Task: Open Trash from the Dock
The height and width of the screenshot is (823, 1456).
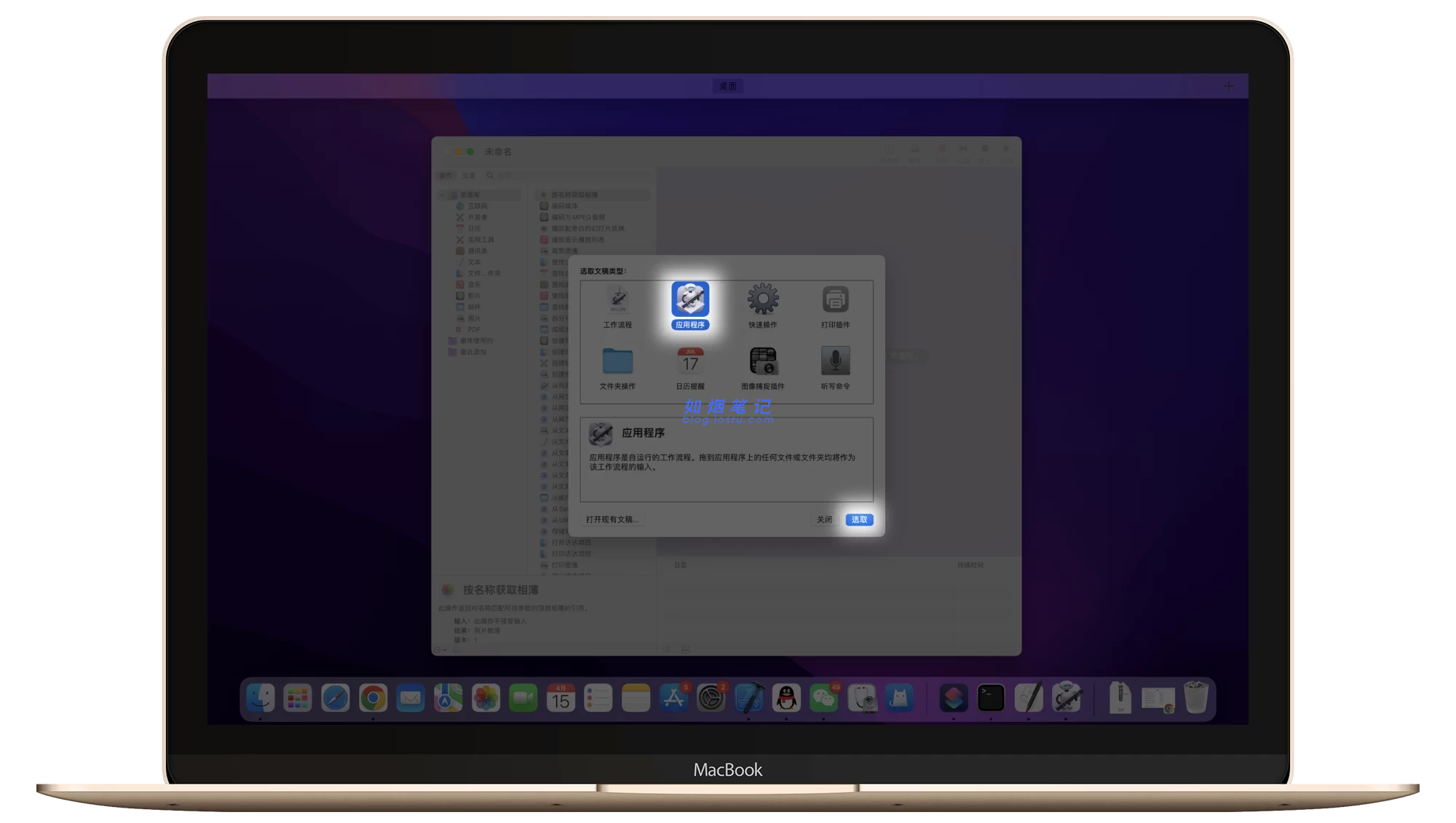Action: pyautogui.click(x=1195, y=698)
